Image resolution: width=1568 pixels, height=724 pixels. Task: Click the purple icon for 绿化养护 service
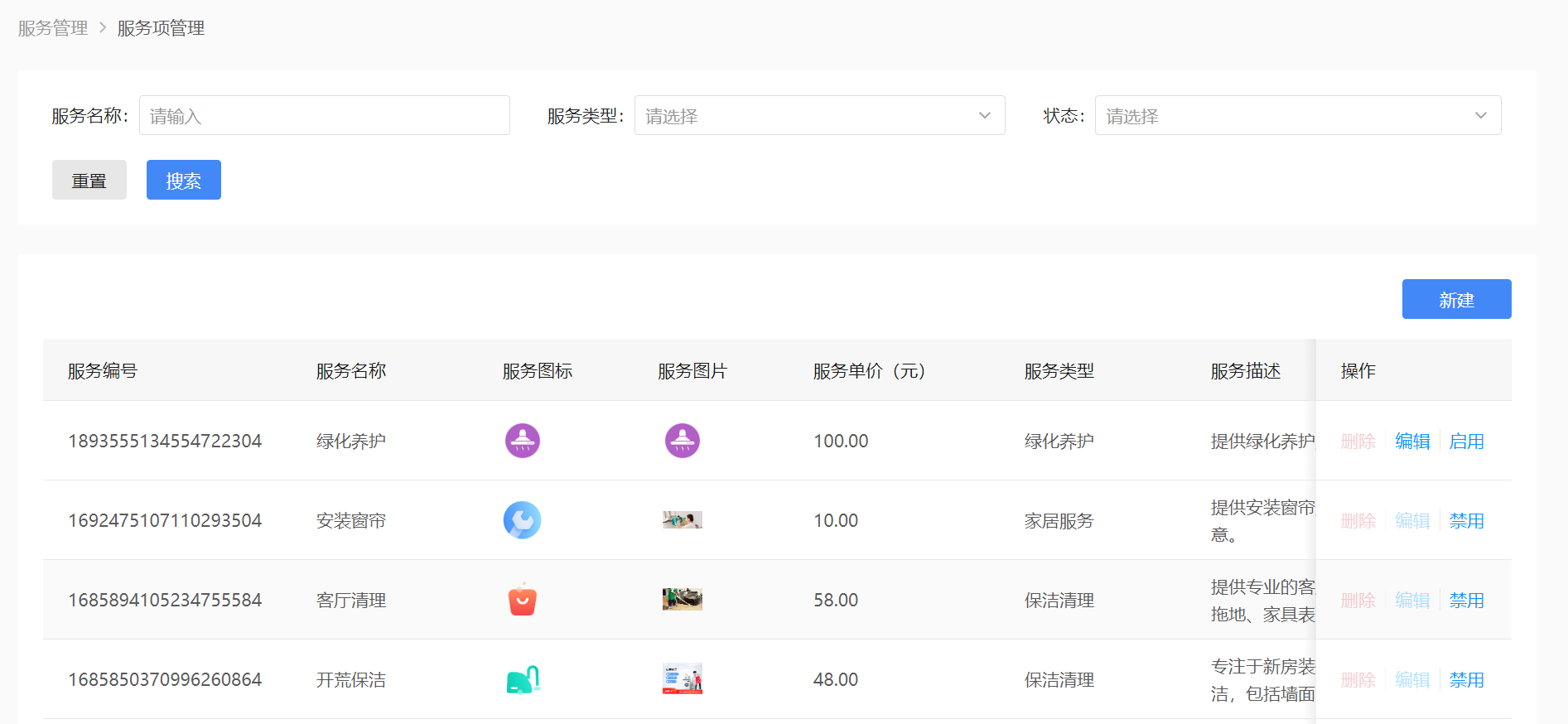[523, 441]
